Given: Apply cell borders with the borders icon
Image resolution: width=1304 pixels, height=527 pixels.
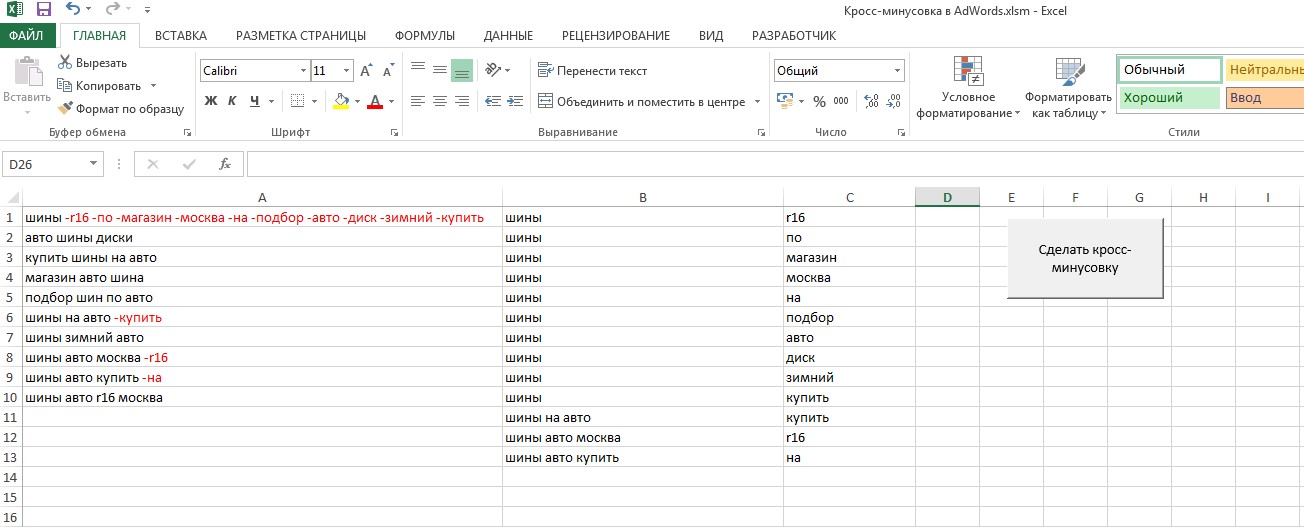Looking at the screenshot, I should [x=297, y=101].
